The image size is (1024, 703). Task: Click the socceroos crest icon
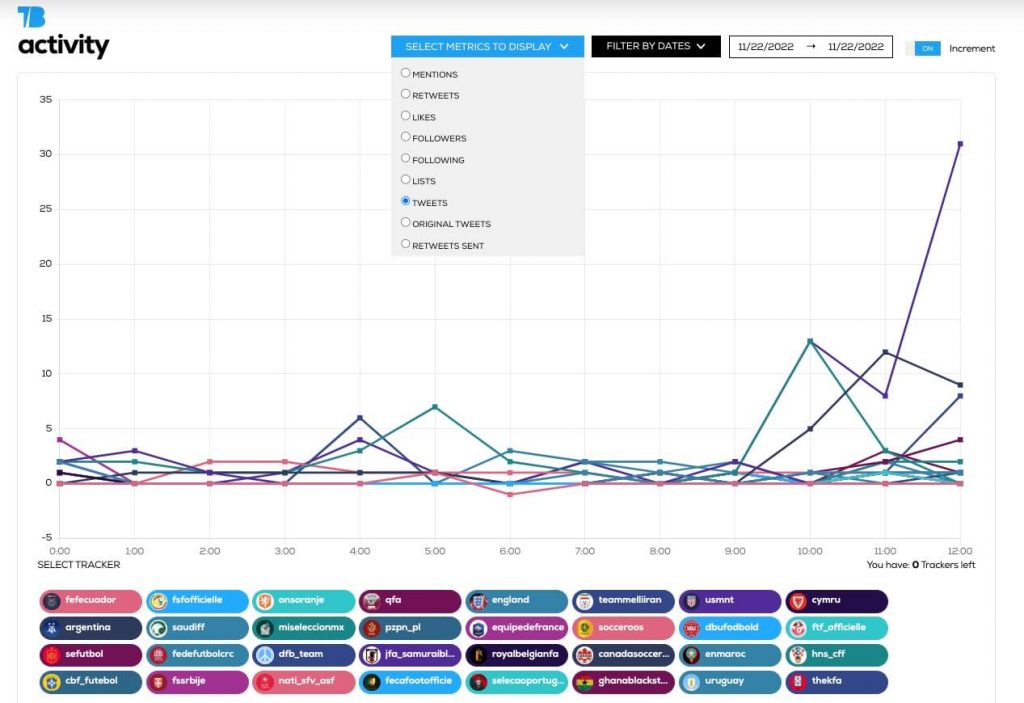coord(585,629)
